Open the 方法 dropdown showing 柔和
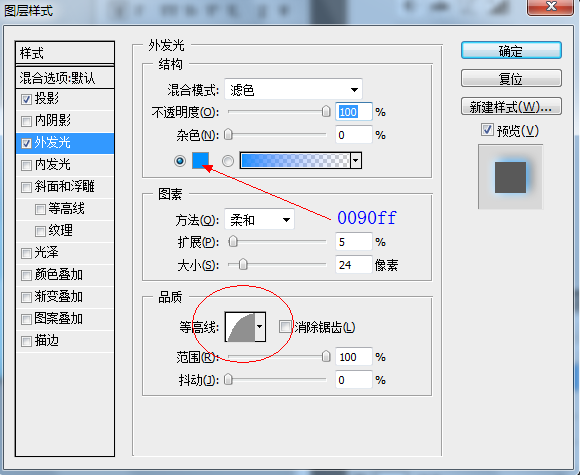The image size is (580, 475). 259,220
